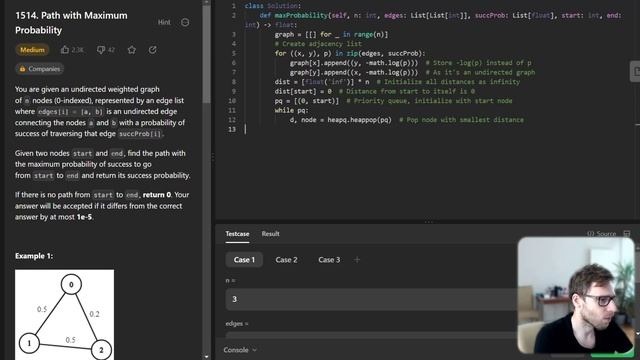Select Case 2 test case

(286, 260)
